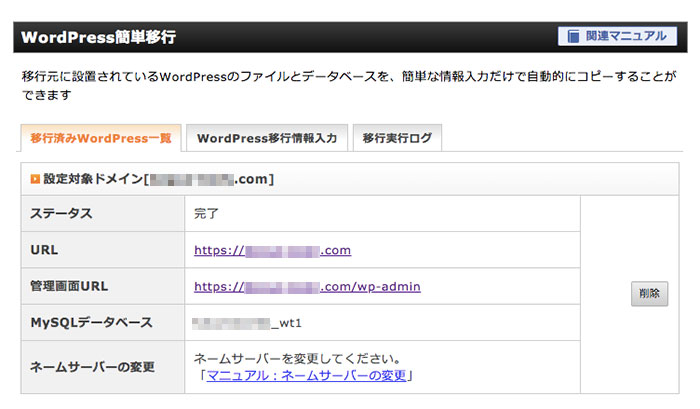Click the ネームサーバーの変更 row label
Image resolution: width=700 pixels, height=409 pixels.
pyautogui.click(x=92, y=367)
